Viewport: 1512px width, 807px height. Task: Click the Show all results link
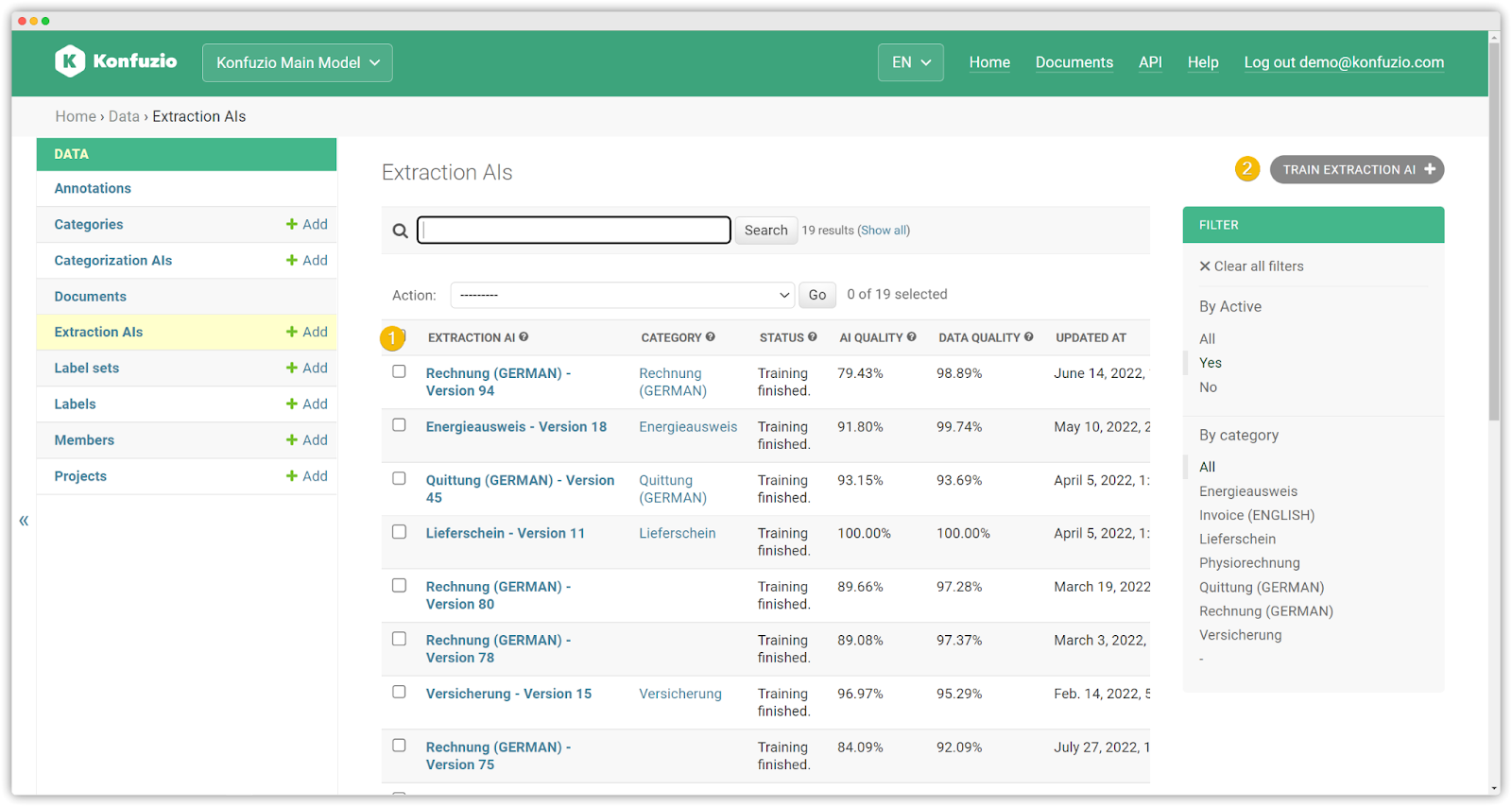884,231
